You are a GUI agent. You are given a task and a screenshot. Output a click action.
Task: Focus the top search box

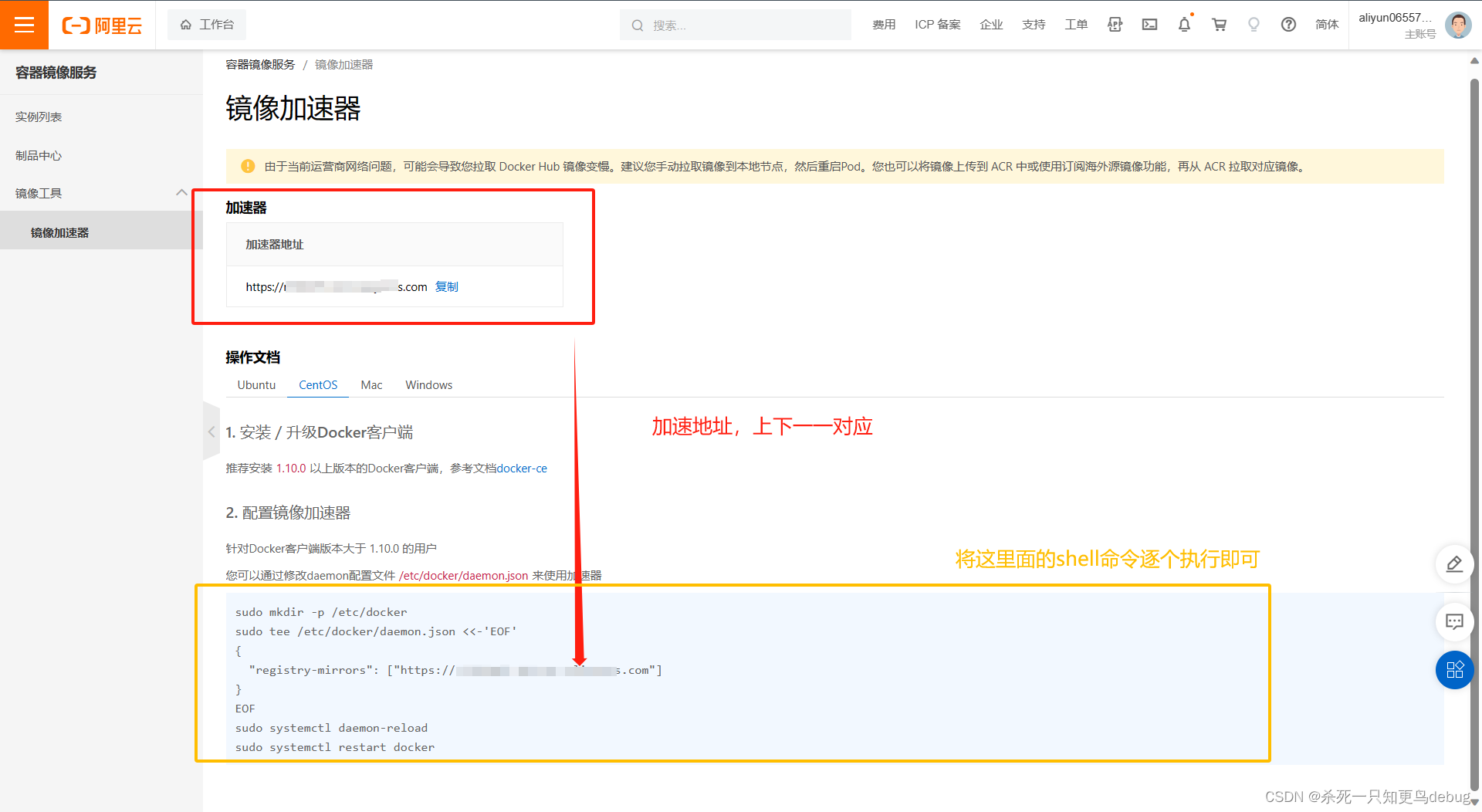click(x=736, y=25)
